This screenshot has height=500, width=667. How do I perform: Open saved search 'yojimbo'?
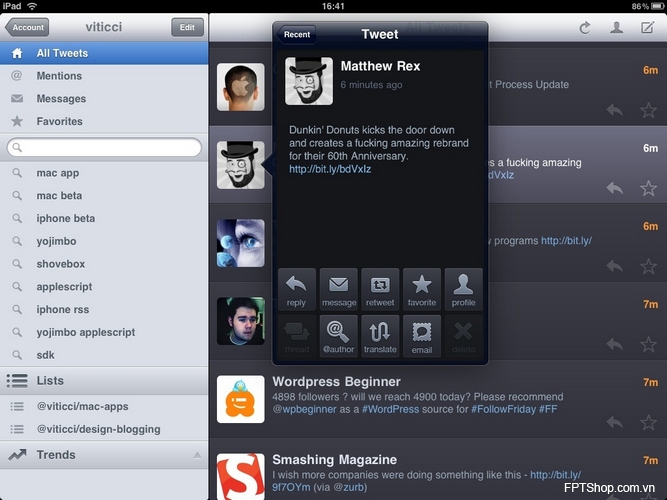click(x=104, y=241)
